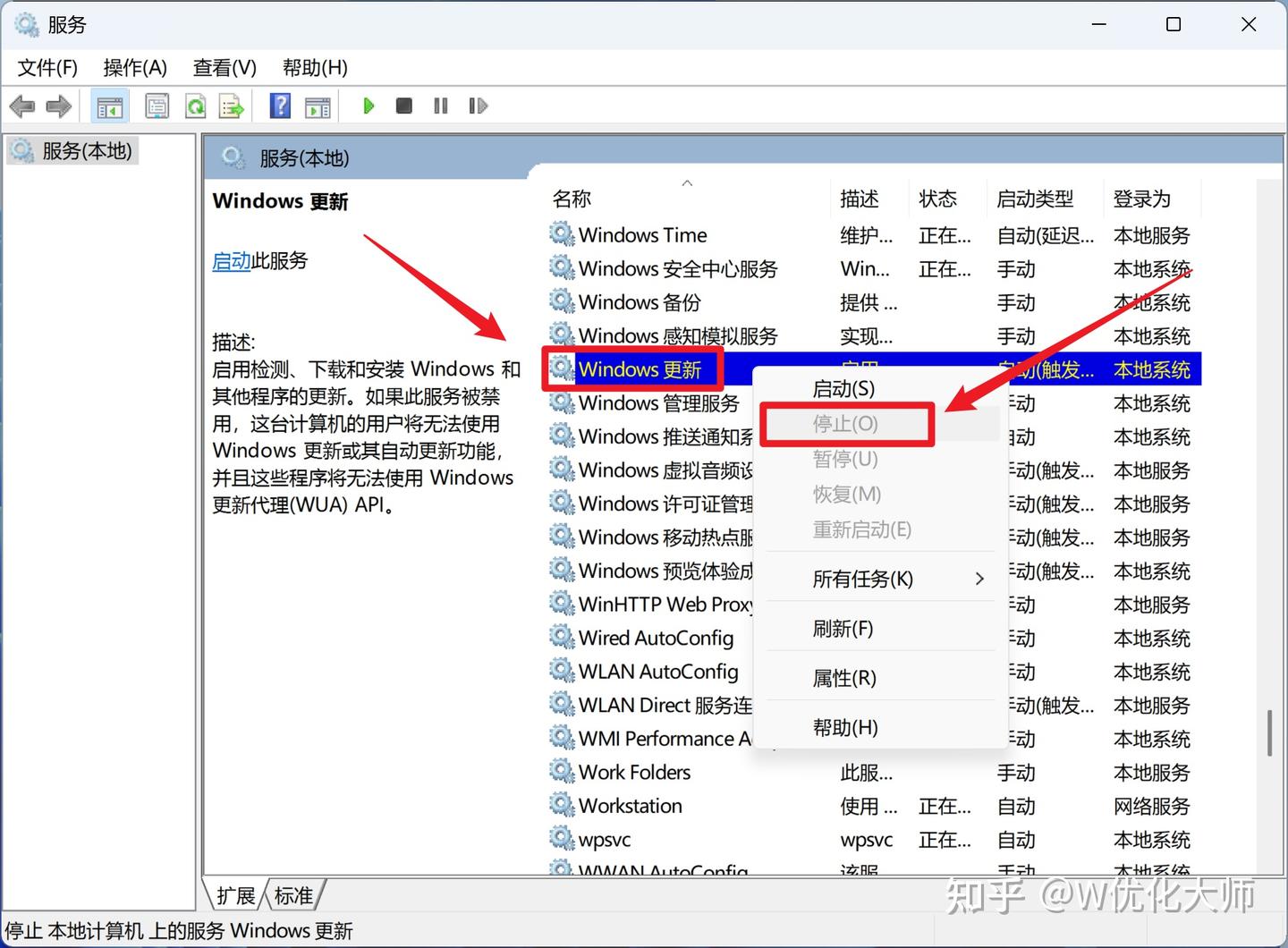
Task: Select the Windows 推送通知 service name
Action: 665,436
